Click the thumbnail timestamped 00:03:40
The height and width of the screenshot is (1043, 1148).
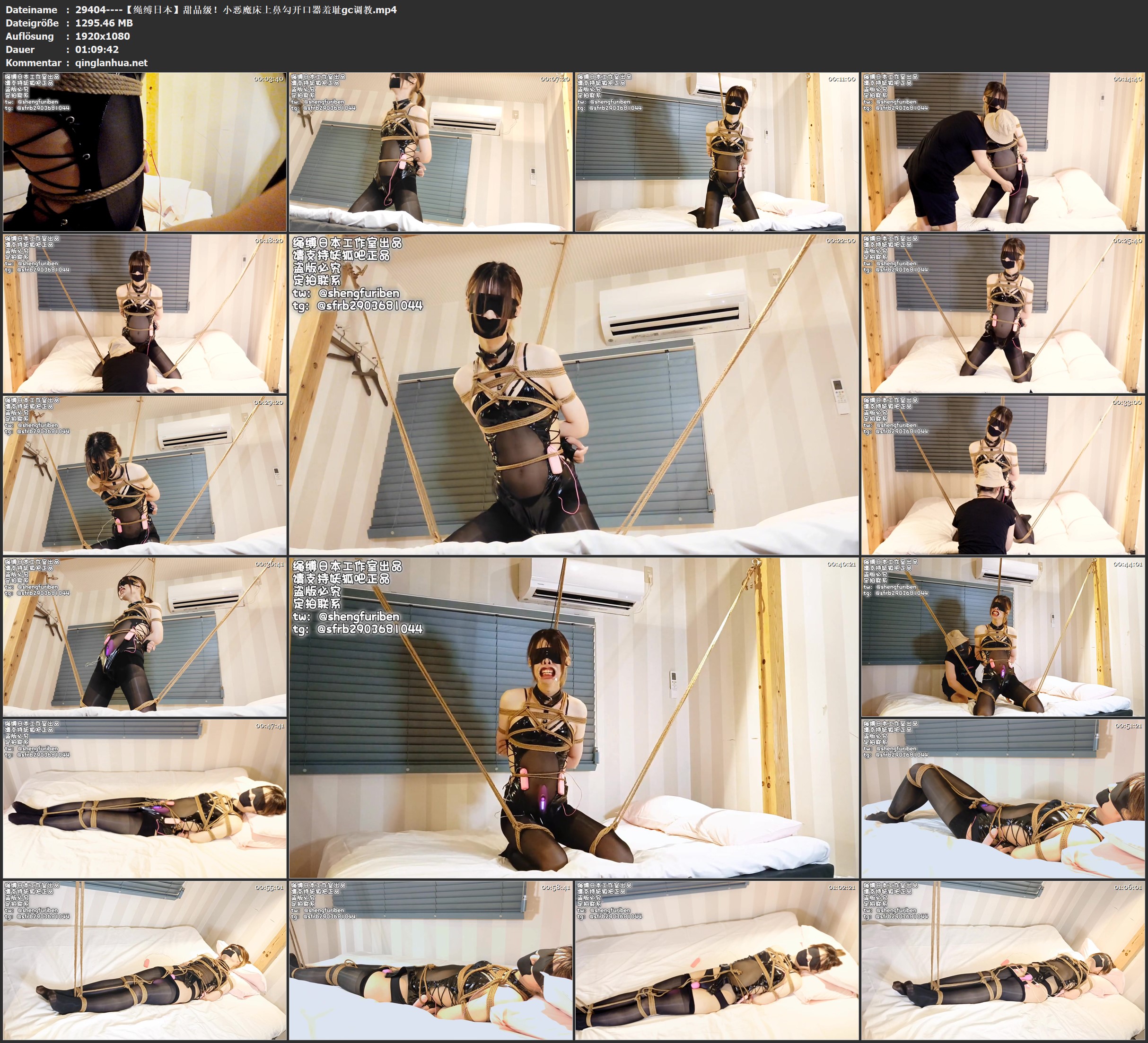[145, 151]
